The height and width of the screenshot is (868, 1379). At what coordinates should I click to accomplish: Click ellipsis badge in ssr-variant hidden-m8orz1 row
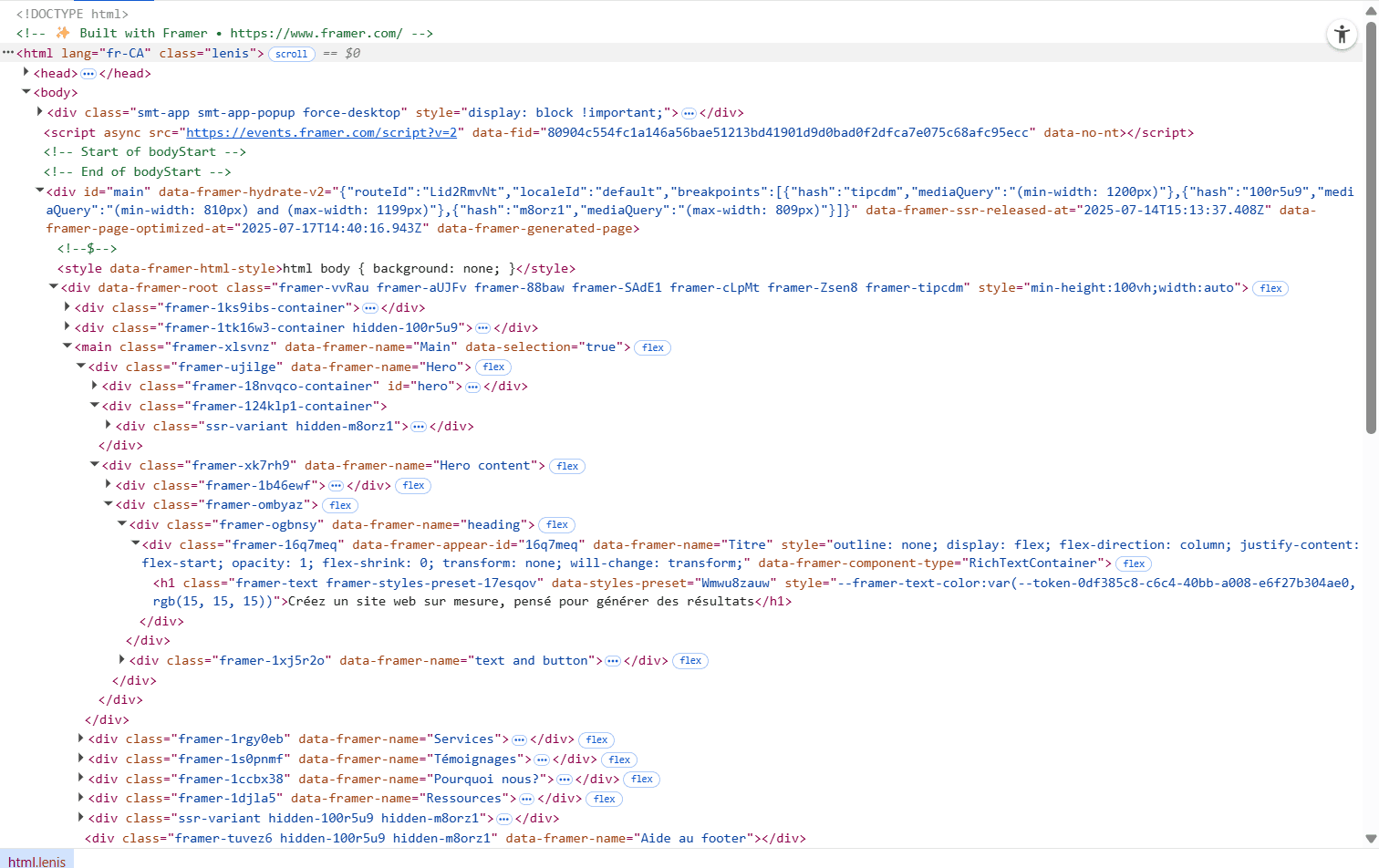pyautogui.click(x=419, y=427)
